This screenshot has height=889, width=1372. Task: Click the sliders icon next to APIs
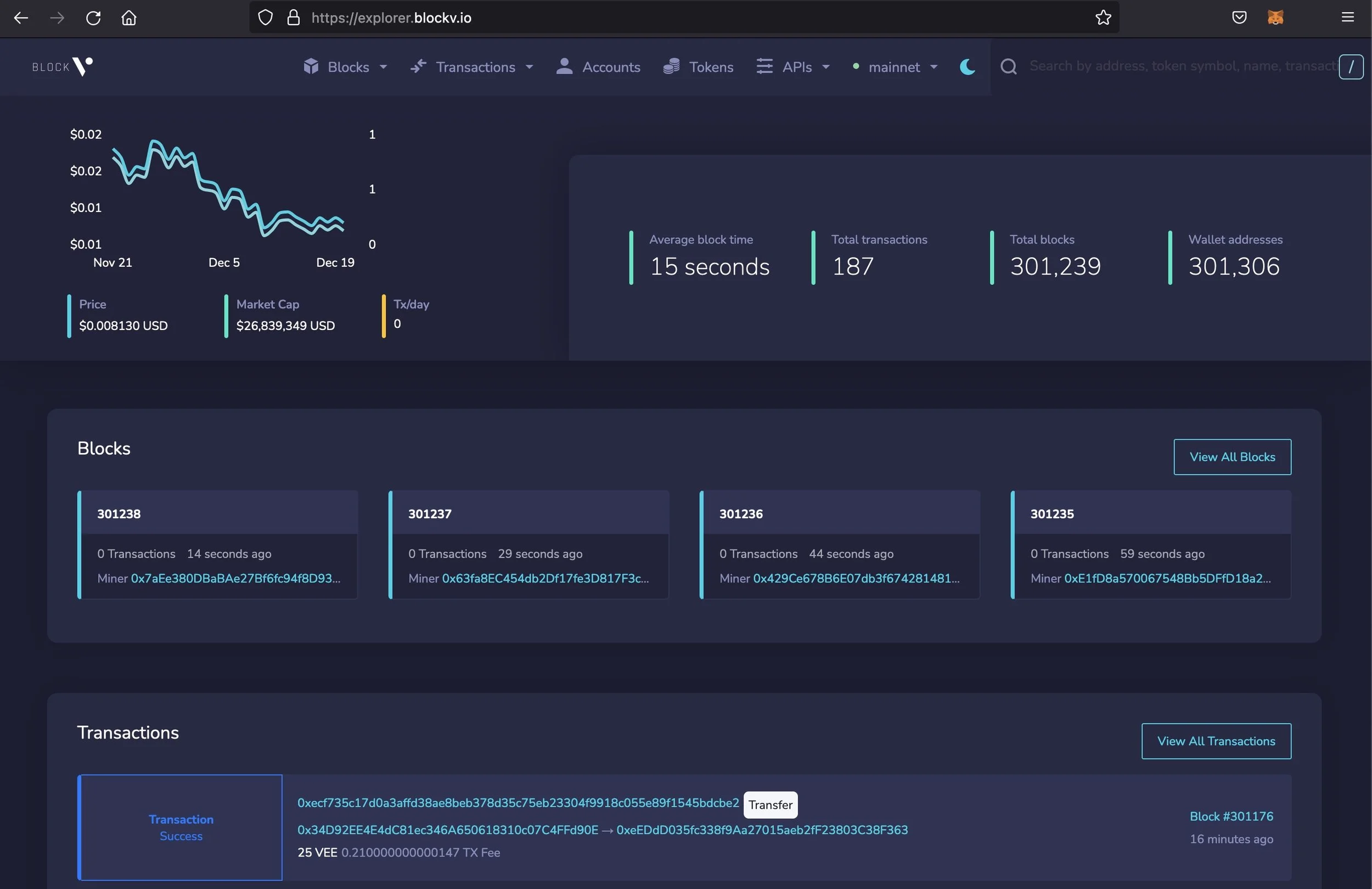764,66
